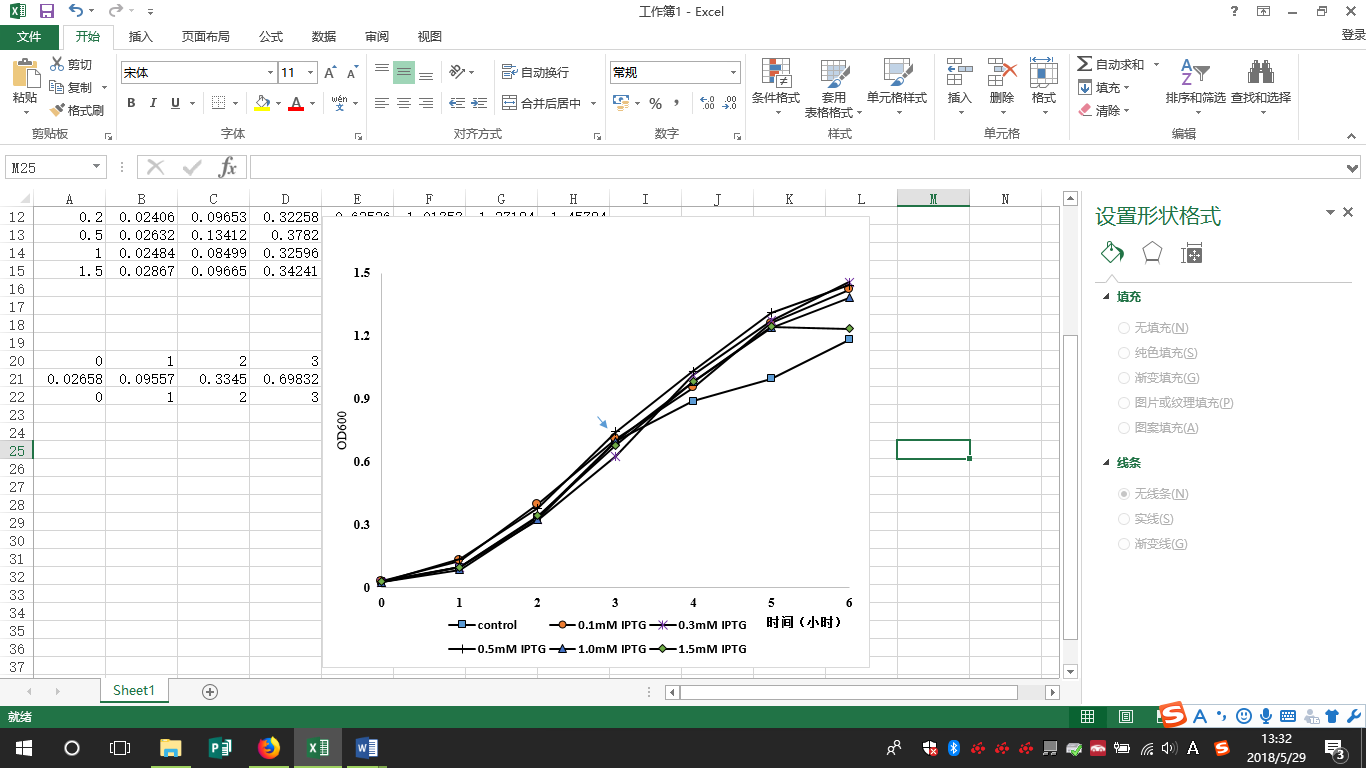Image resolution: width=1366 pixels, height=768 pixels.
Task: Apply italic formatting to text
Action: (x=153, y=103)
